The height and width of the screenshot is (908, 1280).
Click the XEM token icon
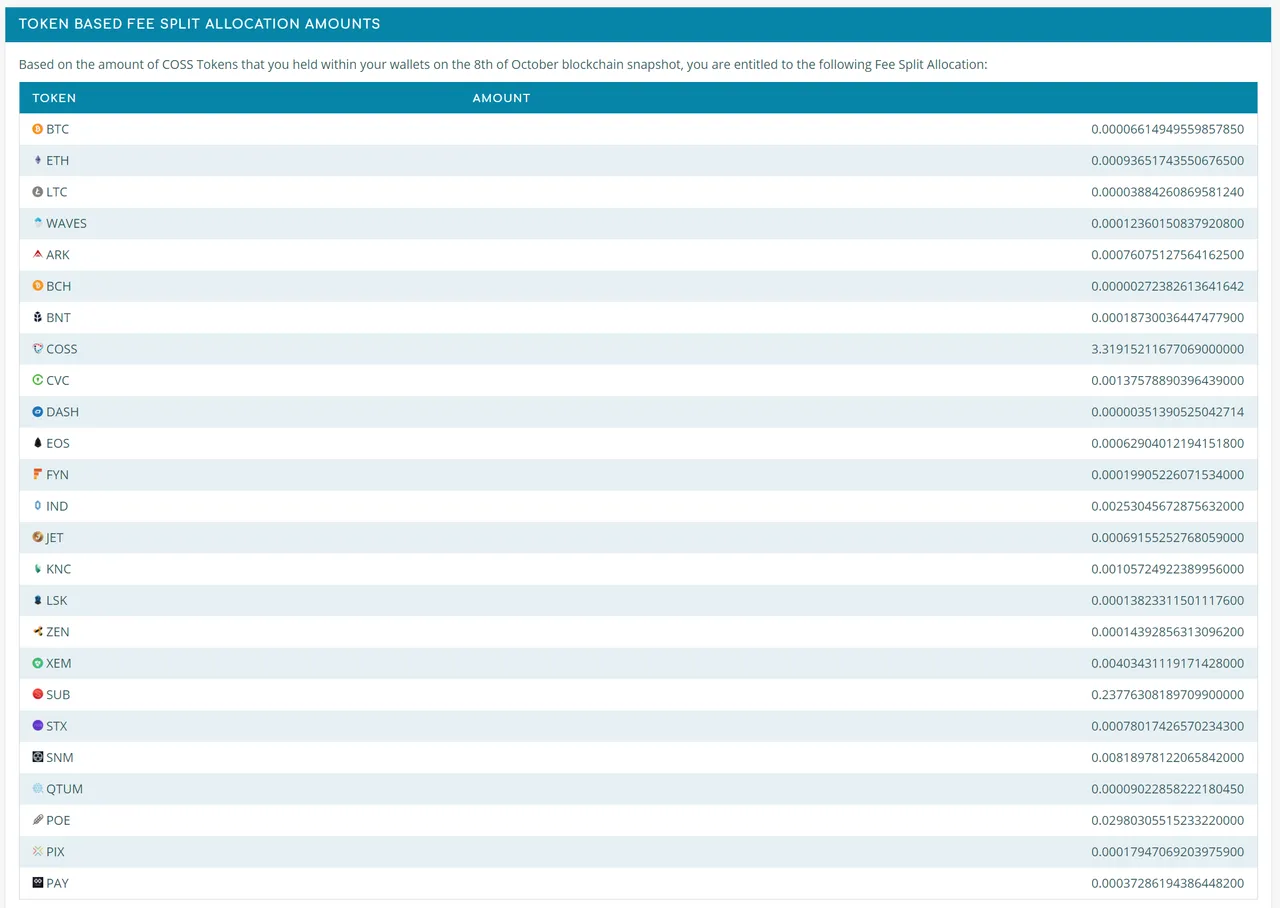coord(38,663)
